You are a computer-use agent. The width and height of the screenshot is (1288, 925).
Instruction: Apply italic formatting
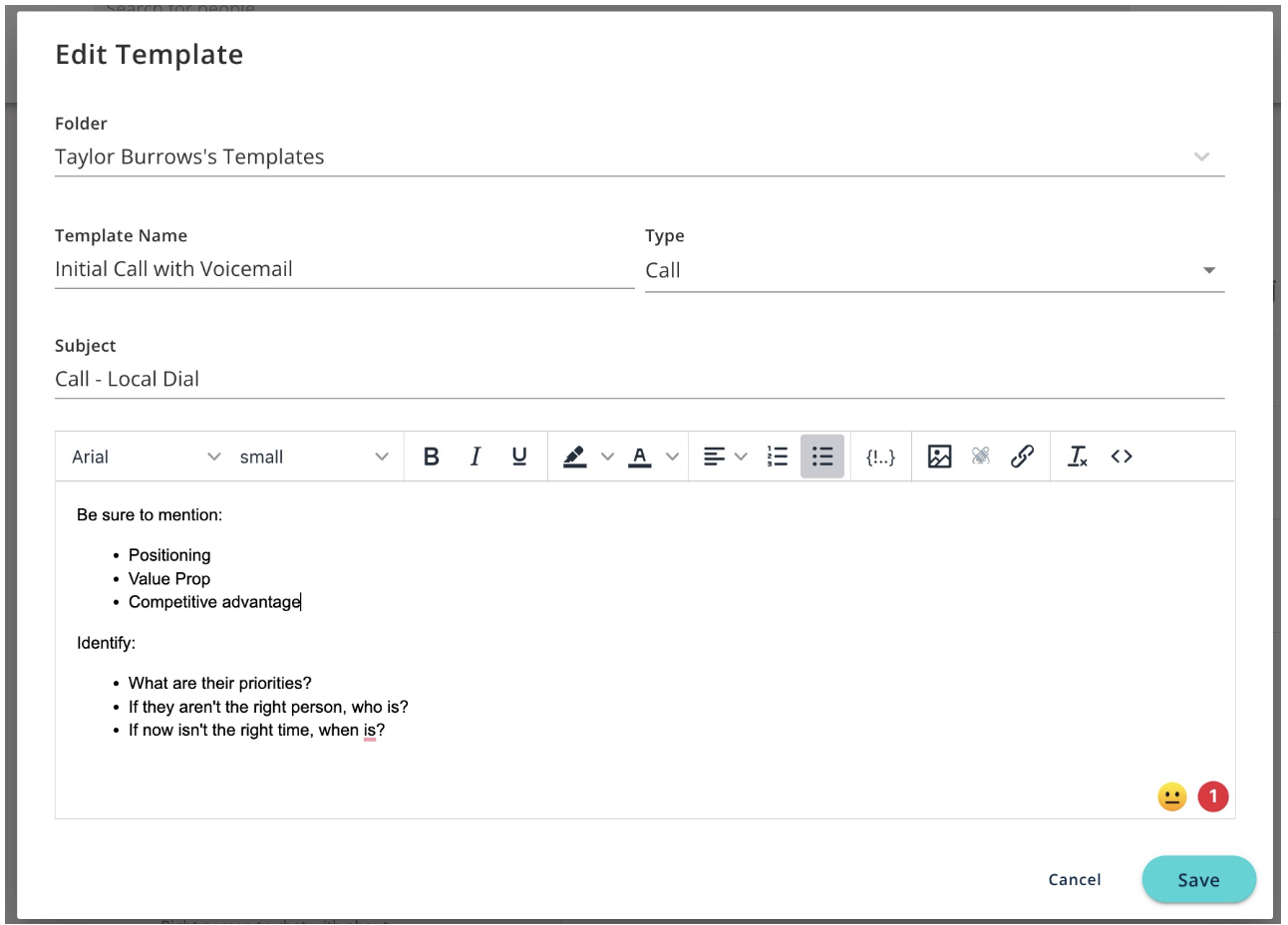pyautogui.click(x=475, y=456)
